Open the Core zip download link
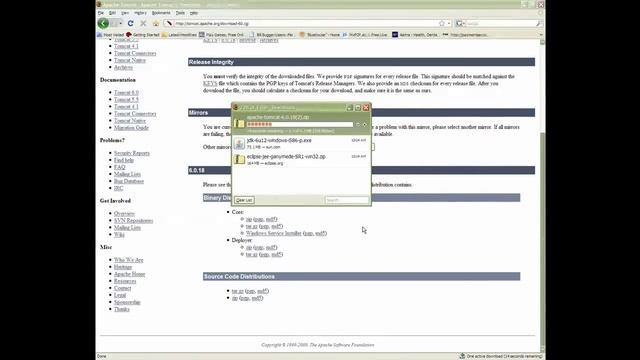640x360 pixels. [x=249, y=219]
